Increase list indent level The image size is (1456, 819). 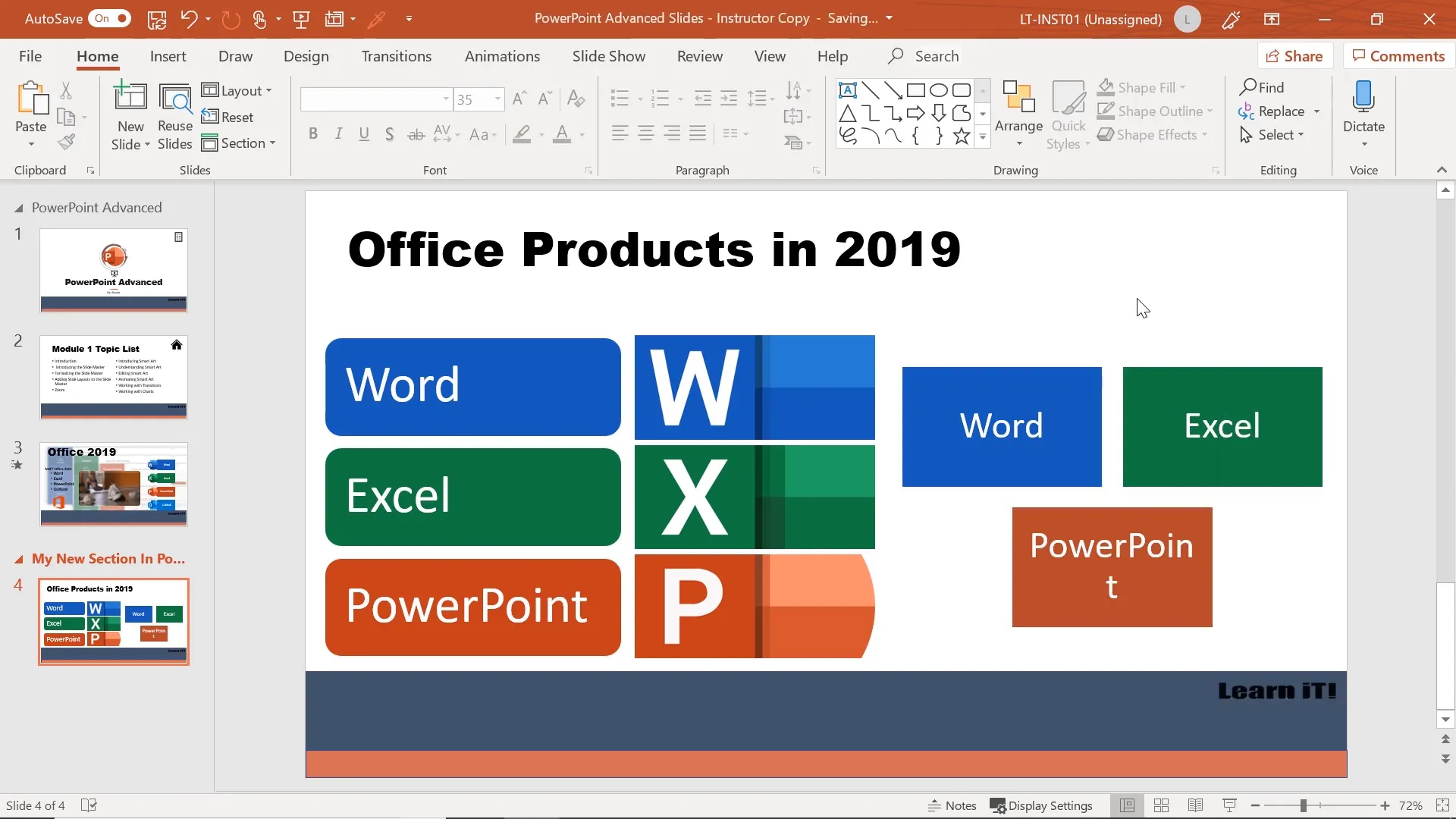point(729,98)
